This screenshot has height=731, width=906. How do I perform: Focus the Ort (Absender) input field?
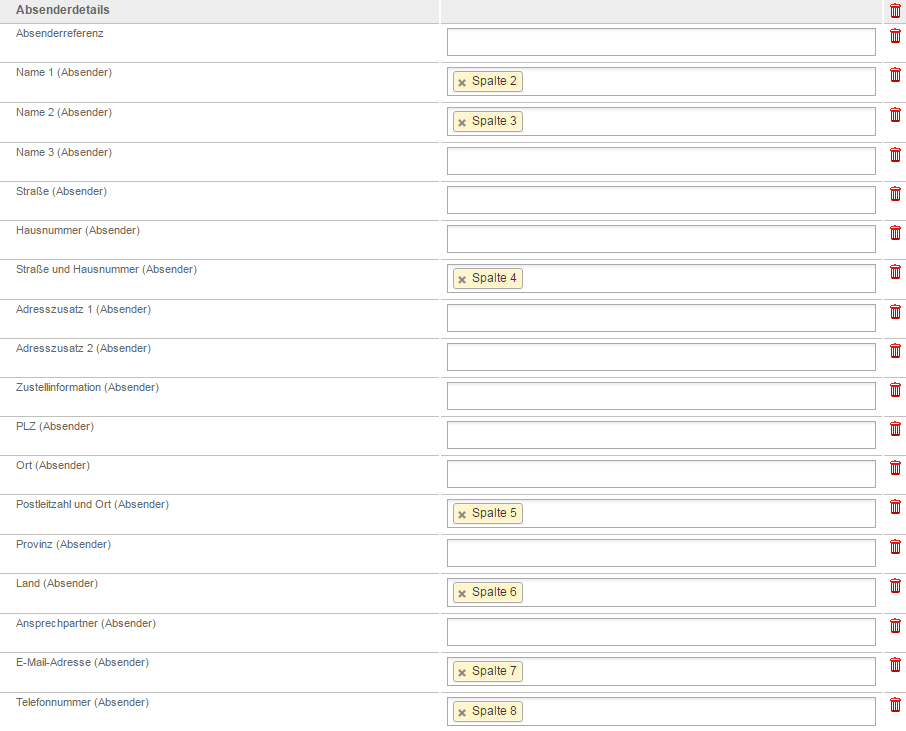click(x=661, y=474)
